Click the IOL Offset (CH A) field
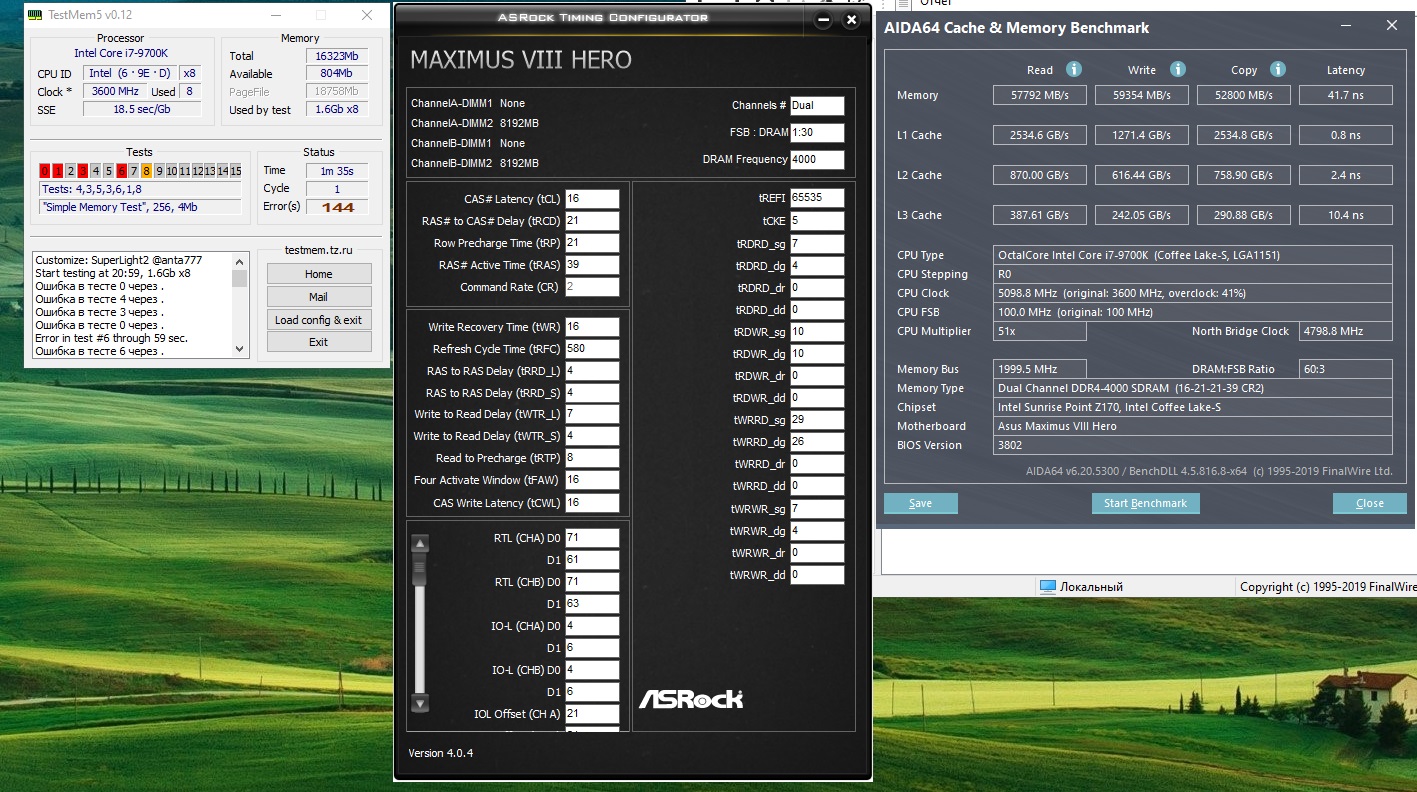 [592, 714]
